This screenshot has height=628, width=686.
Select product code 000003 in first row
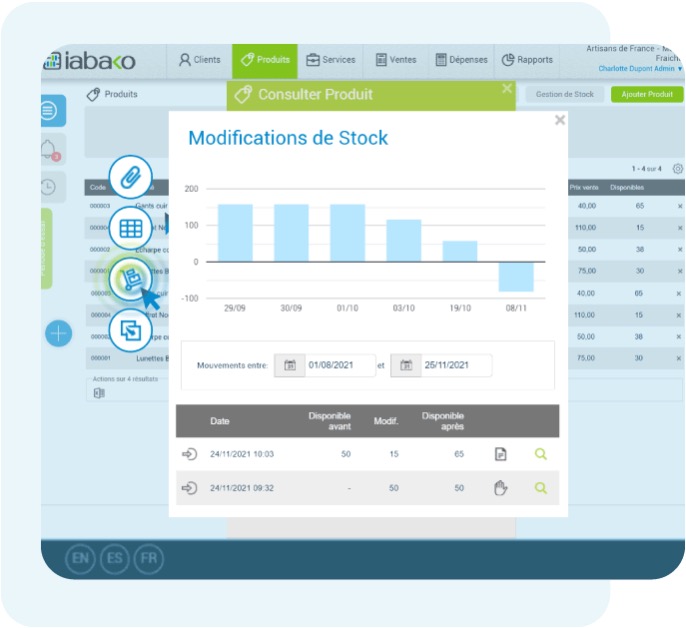(100, 206)
